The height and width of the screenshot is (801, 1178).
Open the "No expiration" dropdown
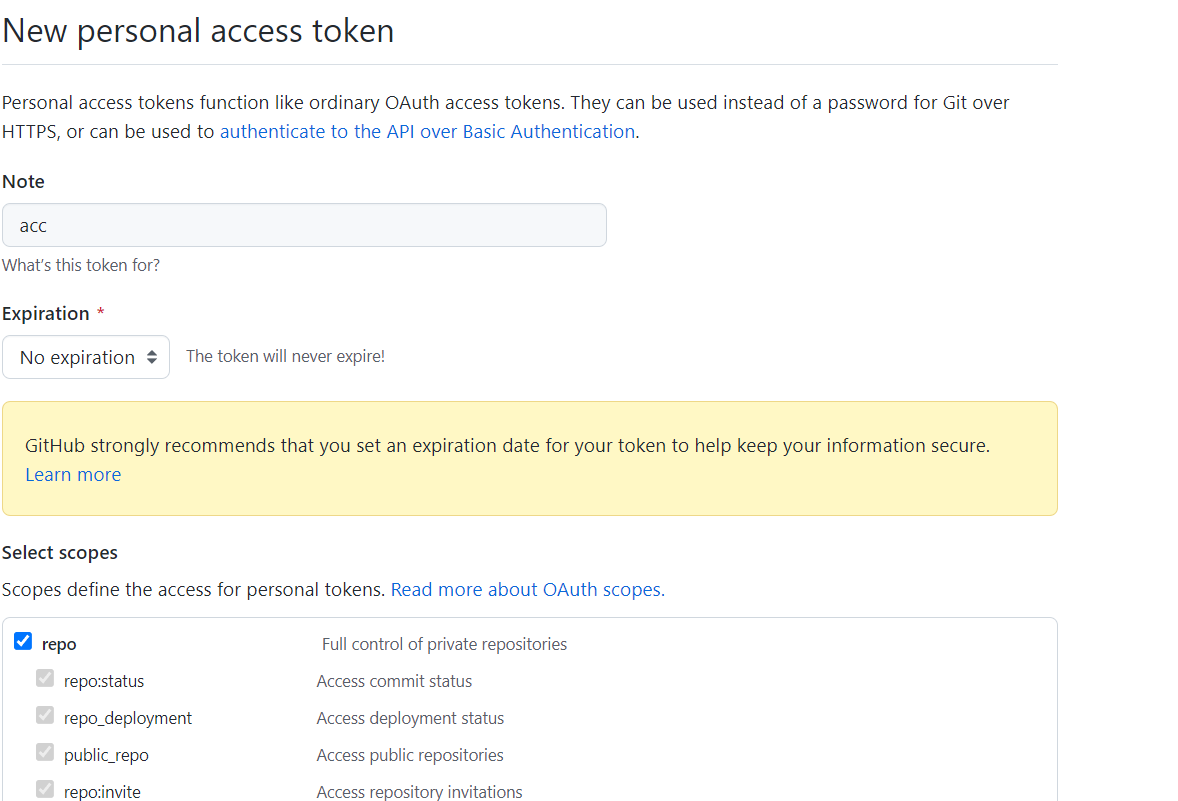pos(86,357)
